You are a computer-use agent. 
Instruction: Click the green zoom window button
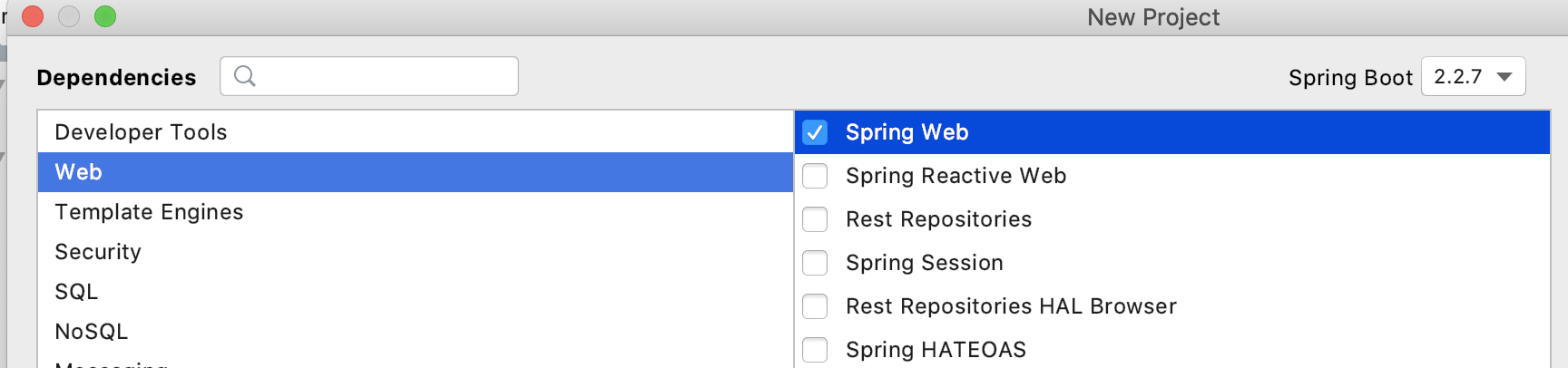[105, 16]
